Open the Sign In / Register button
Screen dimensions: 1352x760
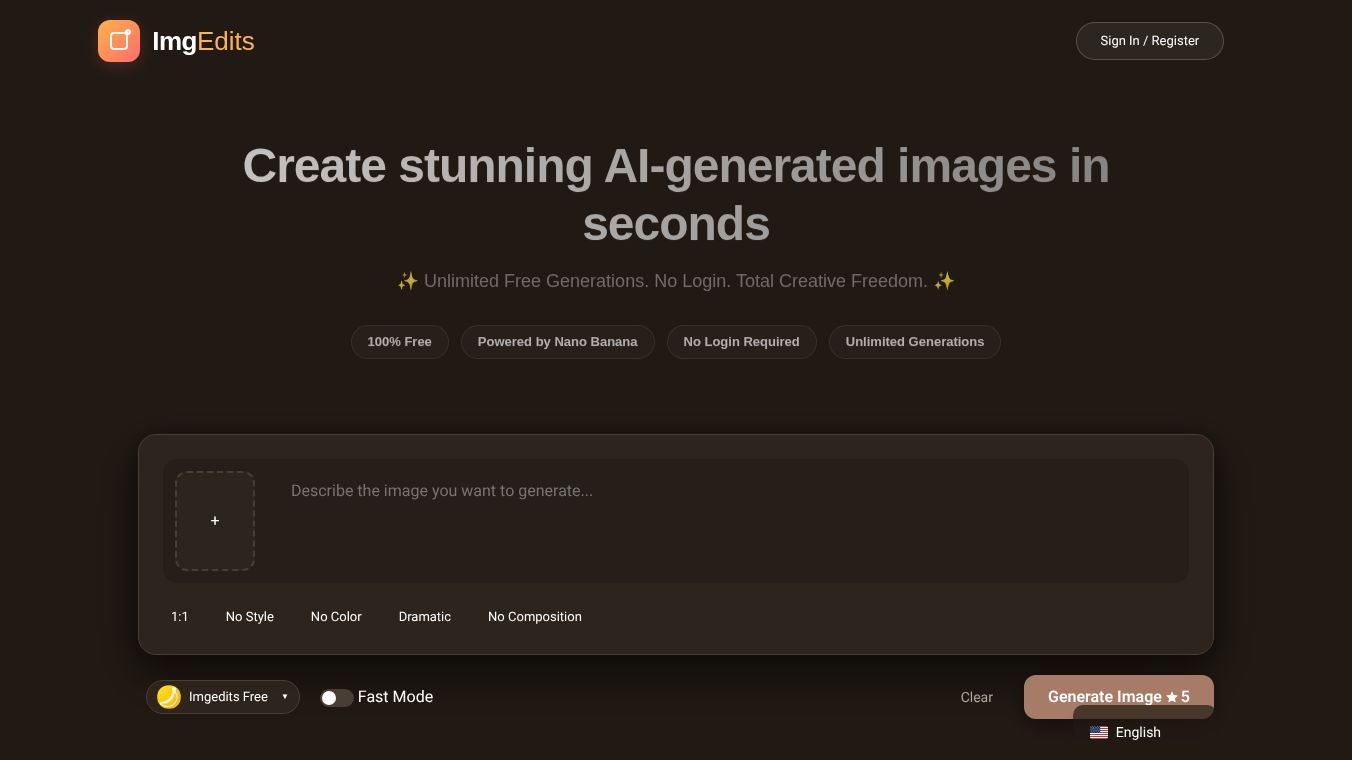[1149, 41]
